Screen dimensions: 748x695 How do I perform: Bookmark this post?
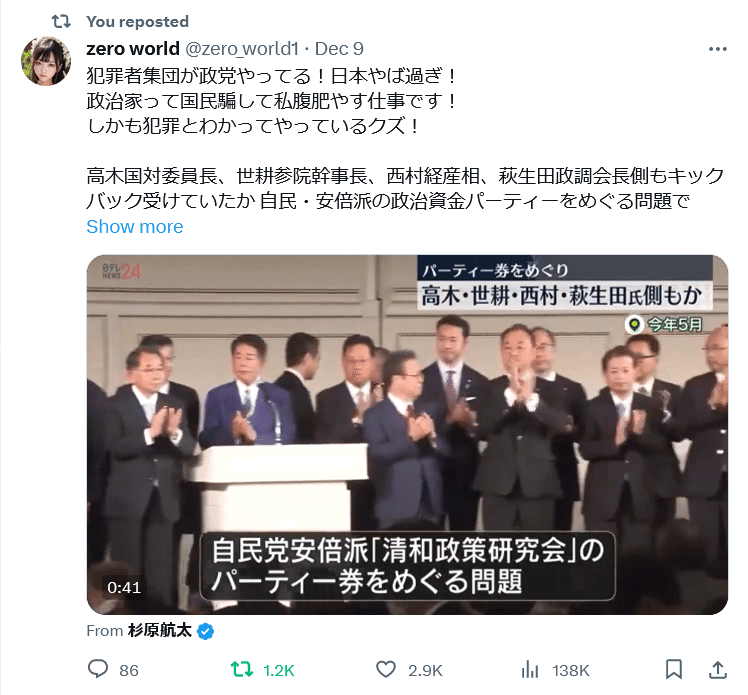[674, 670]
